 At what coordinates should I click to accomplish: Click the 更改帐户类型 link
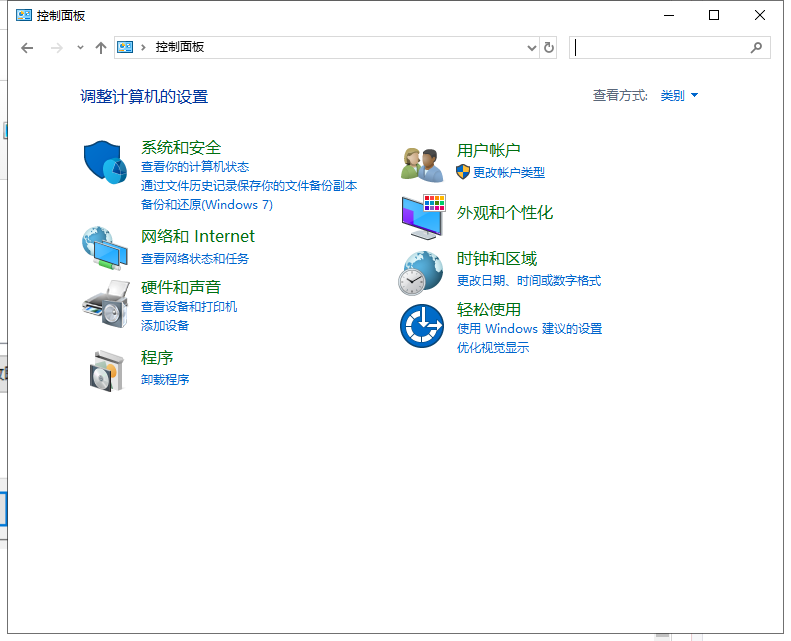pyautogui.click(x=508, y=172)
